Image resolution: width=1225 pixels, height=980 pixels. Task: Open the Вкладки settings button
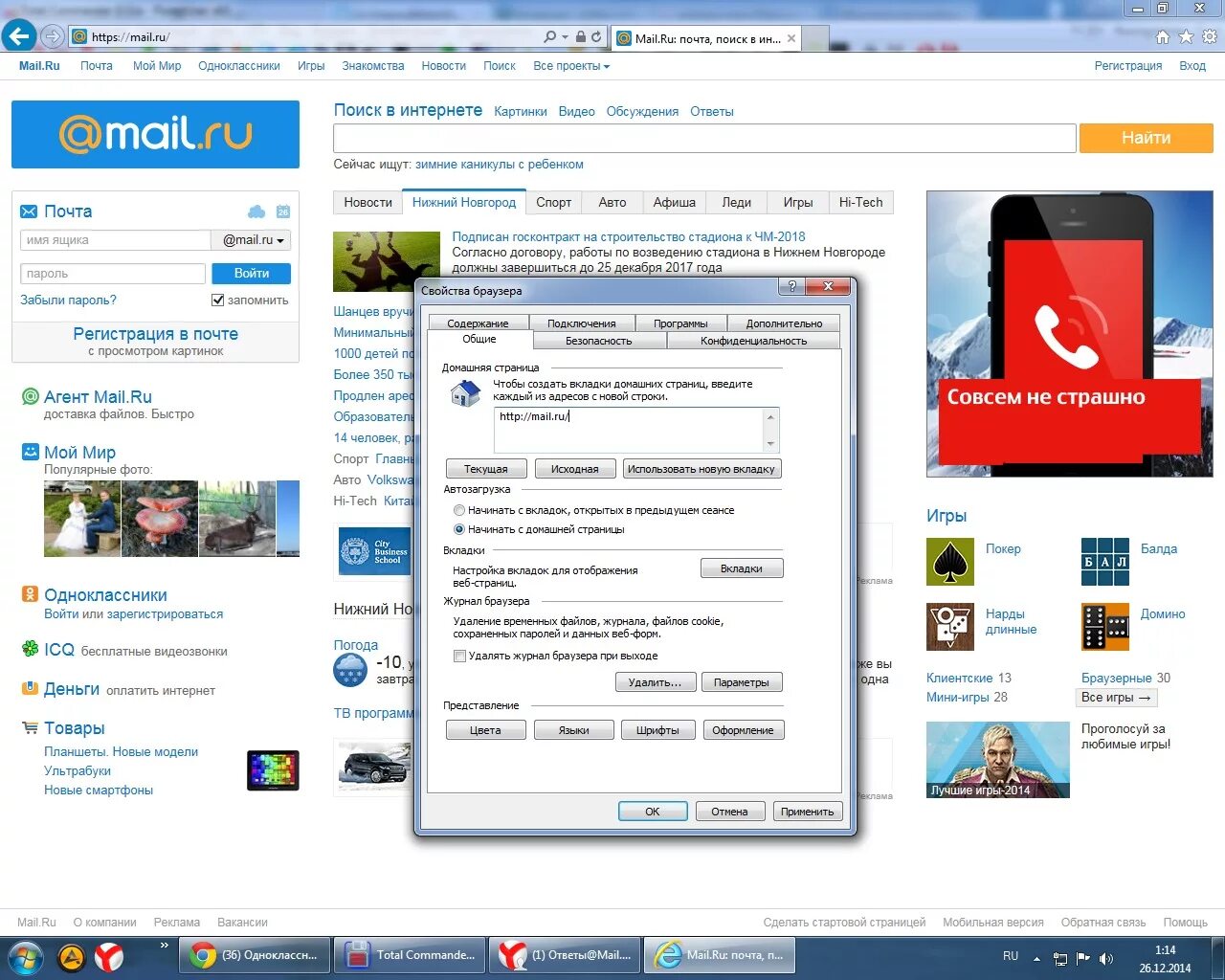pos(742,568)
